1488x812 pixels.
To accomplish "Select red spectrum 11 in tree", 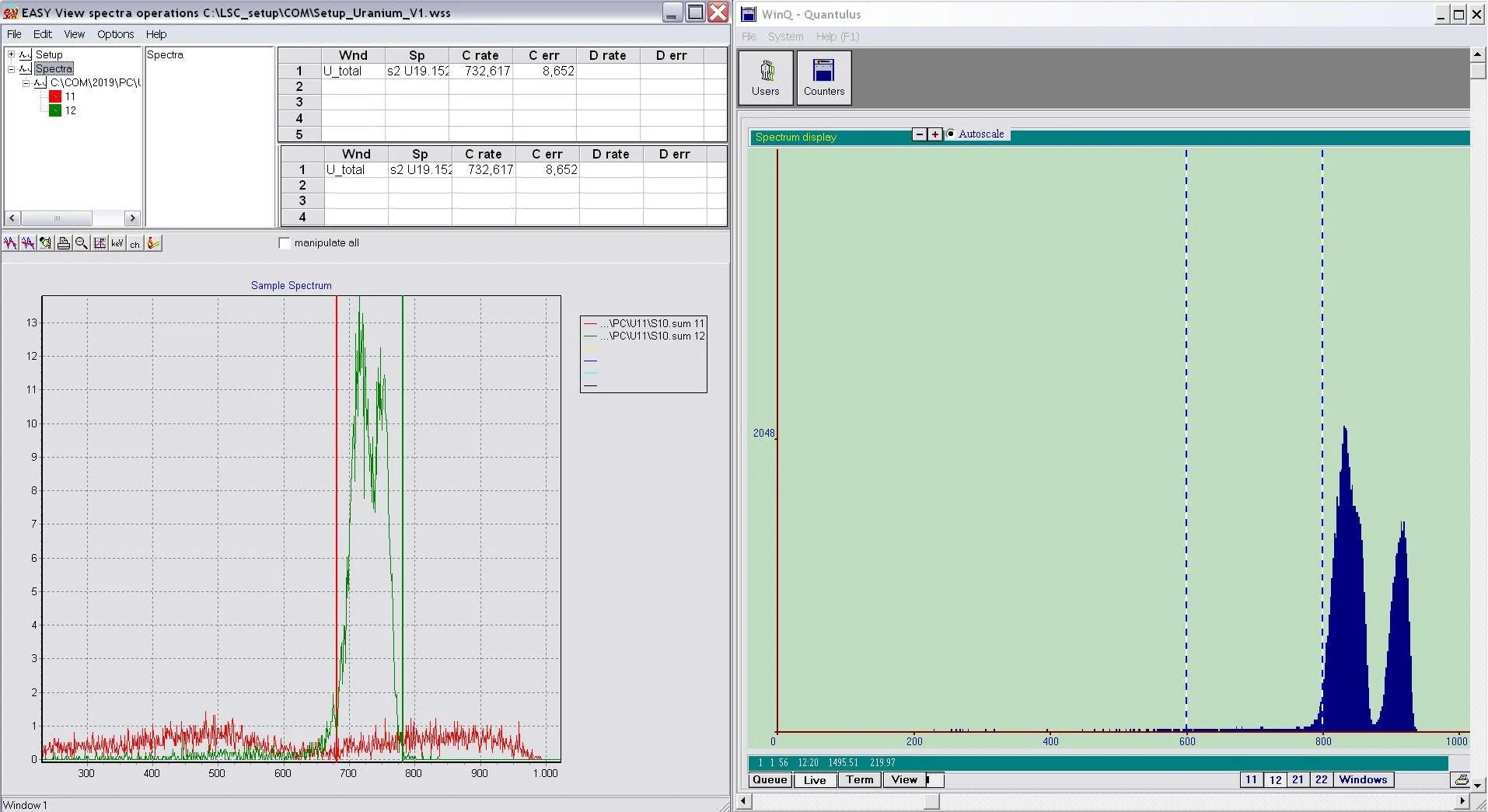I will [x=63, y=96].
